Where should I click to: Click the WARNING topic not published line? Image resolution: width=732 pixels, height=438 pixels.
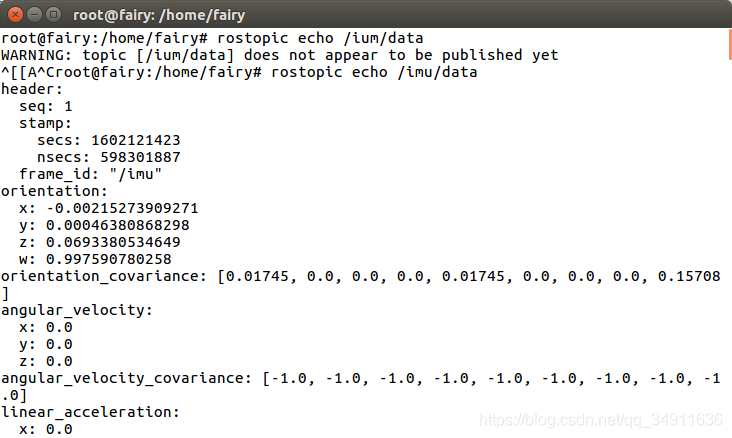click(x=280, y=55)
